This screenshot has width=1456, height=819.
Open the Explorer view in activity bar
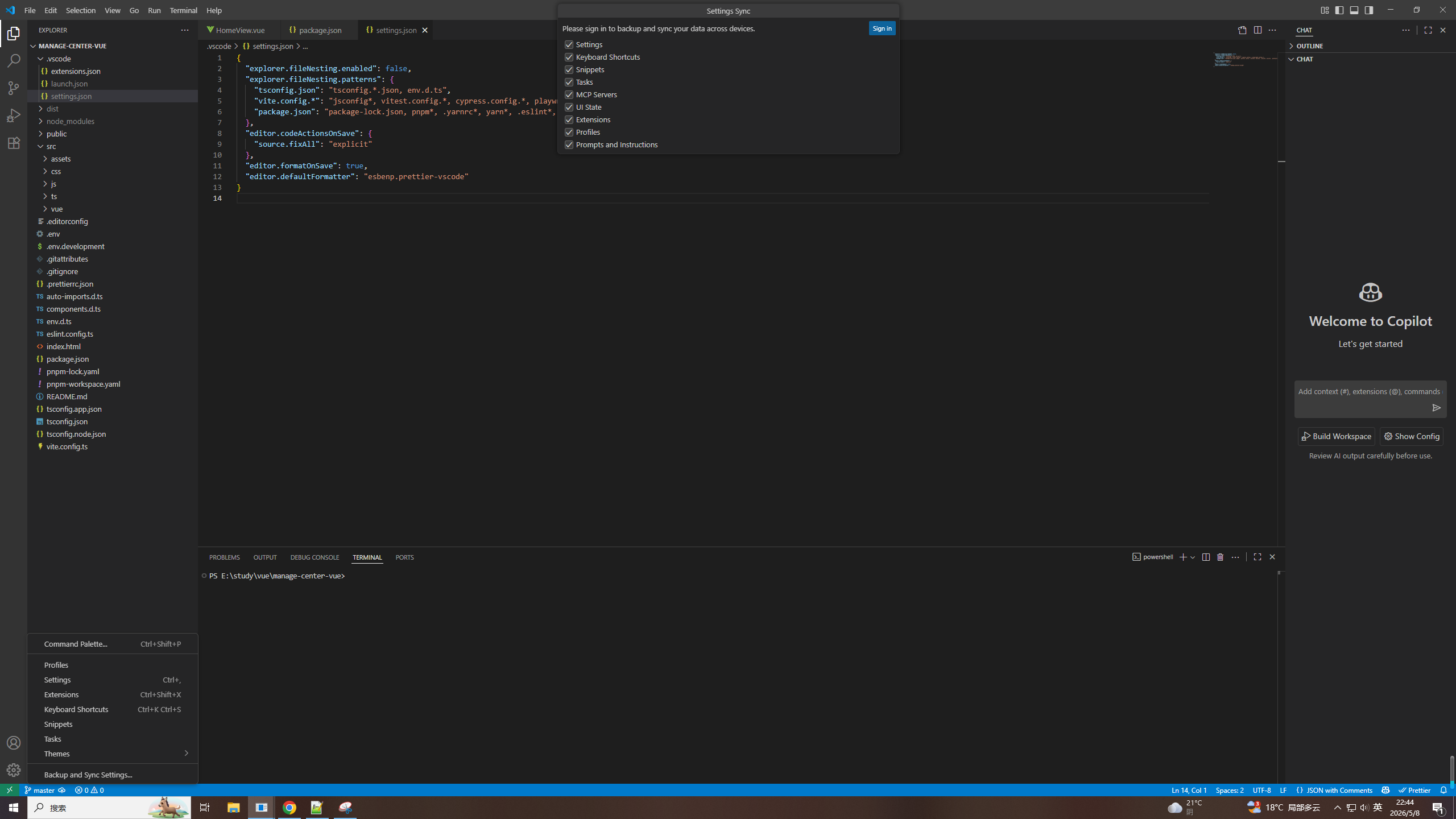point(14,34)
